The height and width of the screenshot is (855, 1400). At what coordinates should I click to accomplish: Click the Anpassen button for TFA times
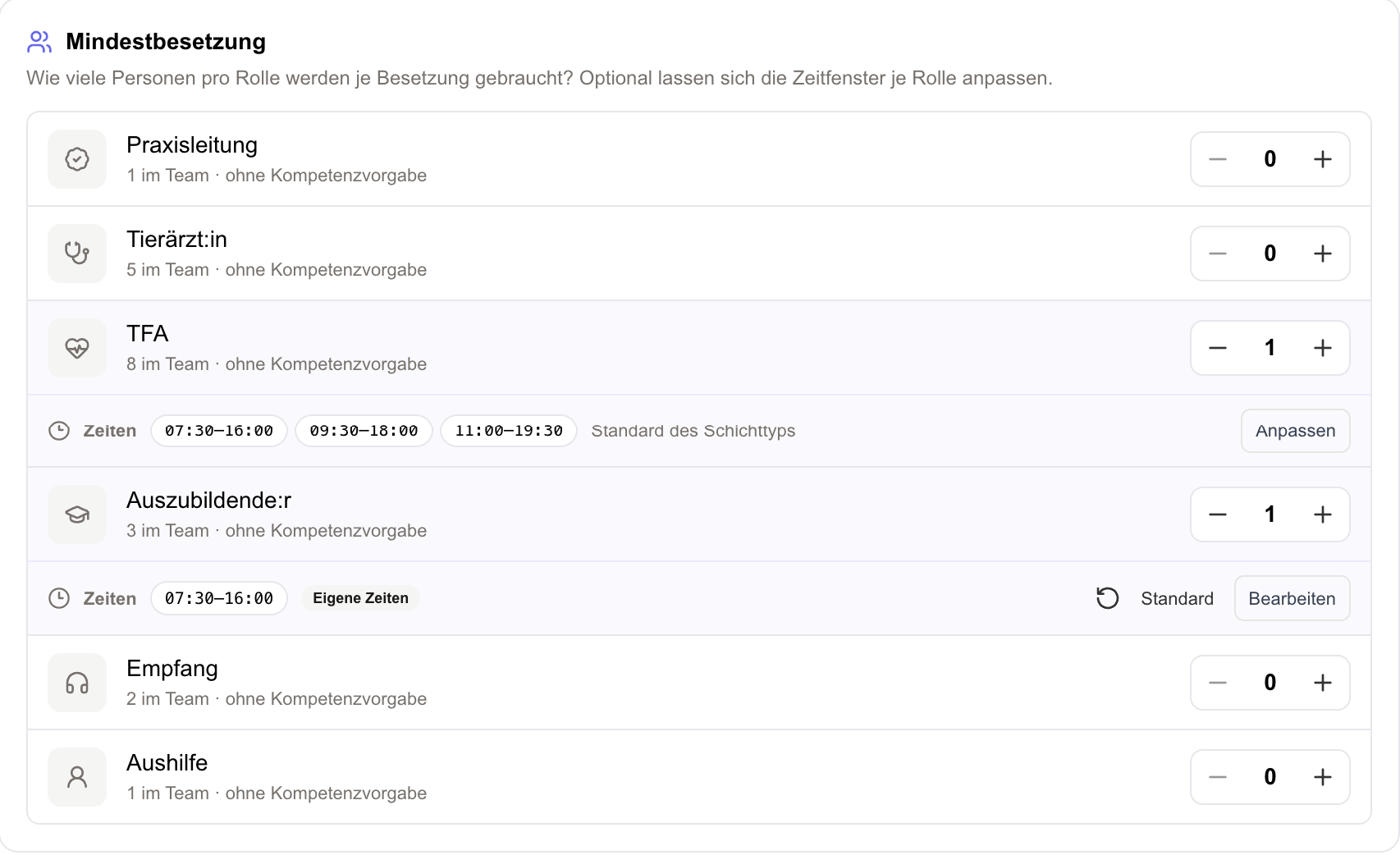click(x=1295, y=431)
